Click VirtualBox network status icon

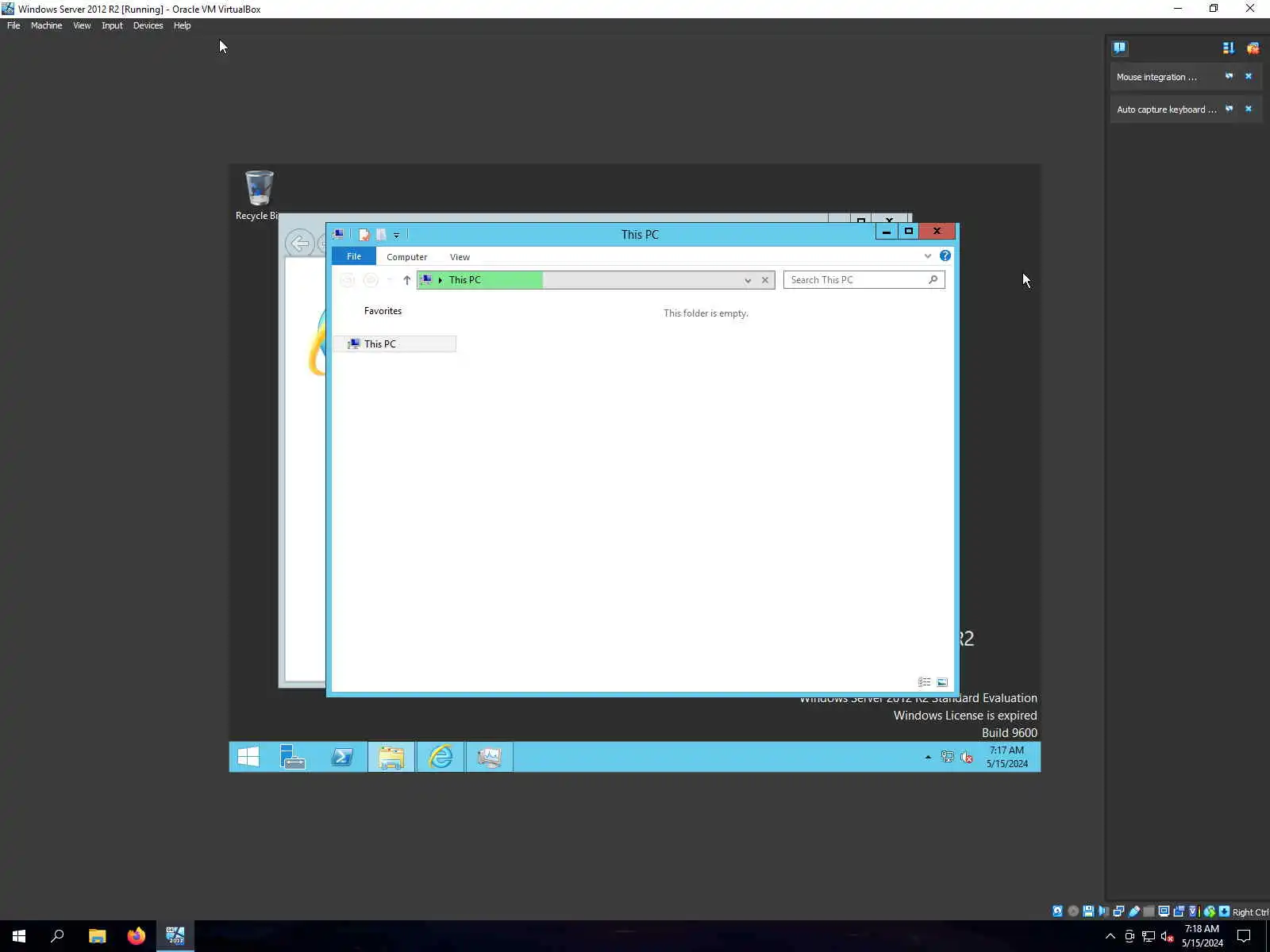(x=1118, y=912)
